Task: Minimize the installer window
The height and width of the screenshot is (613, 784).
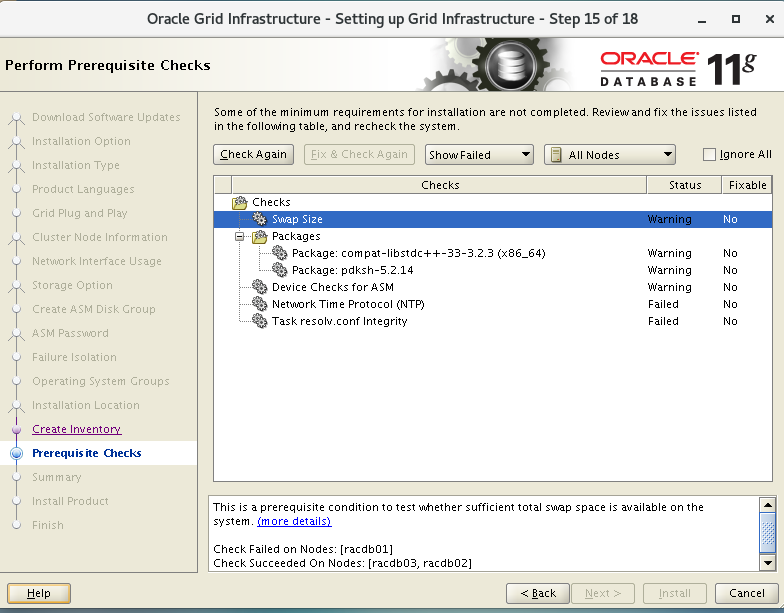Action: tap(702, 20)
